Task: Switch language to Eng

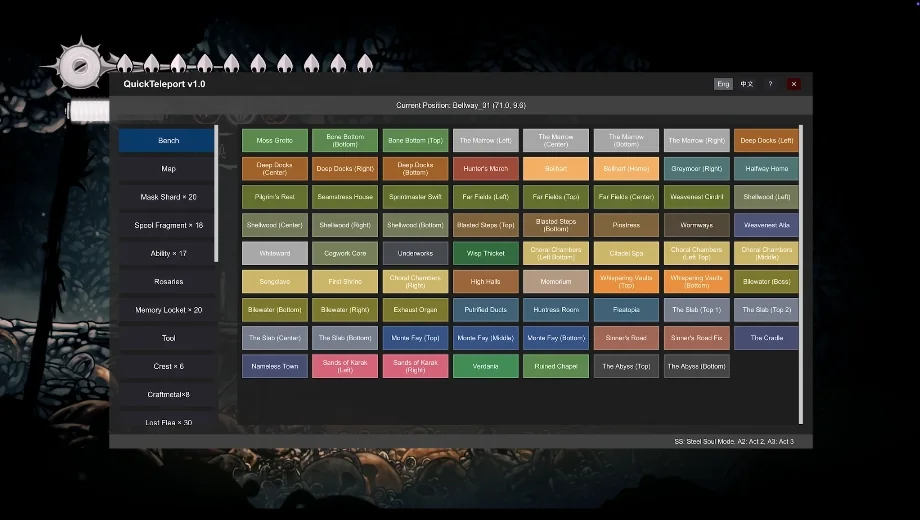Action: pos(723,84)
